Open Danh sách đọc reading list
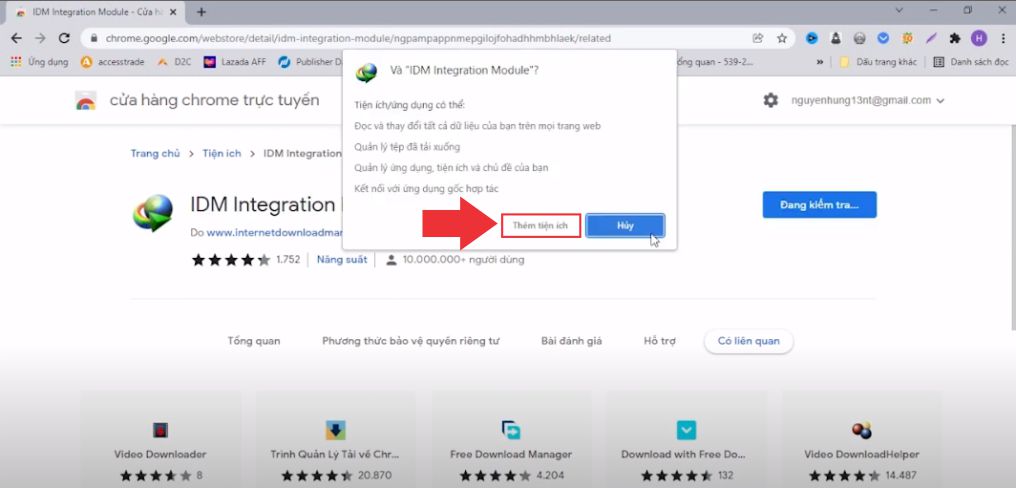Screen dimensions: 1016x488 971,62
